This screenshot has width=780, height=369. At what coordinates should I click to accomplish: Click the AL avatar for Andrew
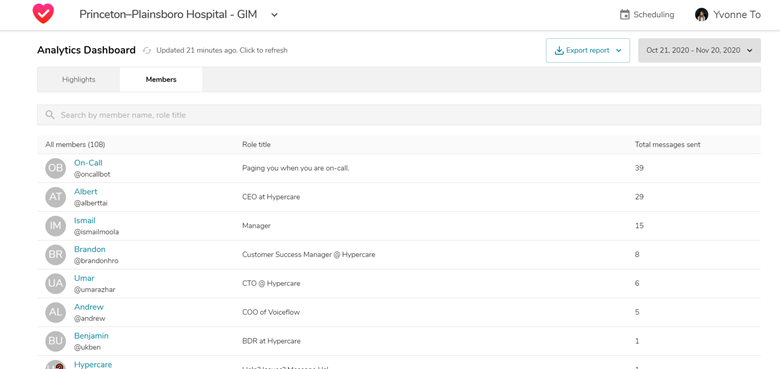point(56,312)
